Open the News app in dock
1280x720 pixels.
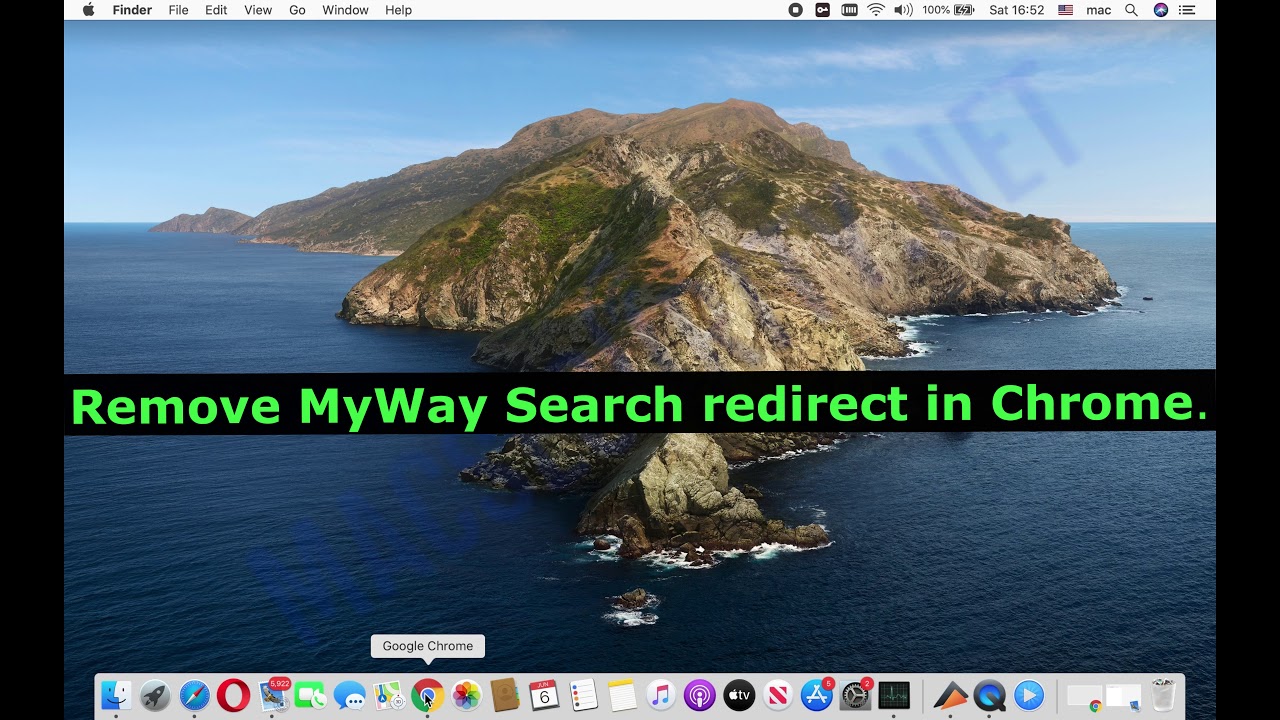point(778,695)
